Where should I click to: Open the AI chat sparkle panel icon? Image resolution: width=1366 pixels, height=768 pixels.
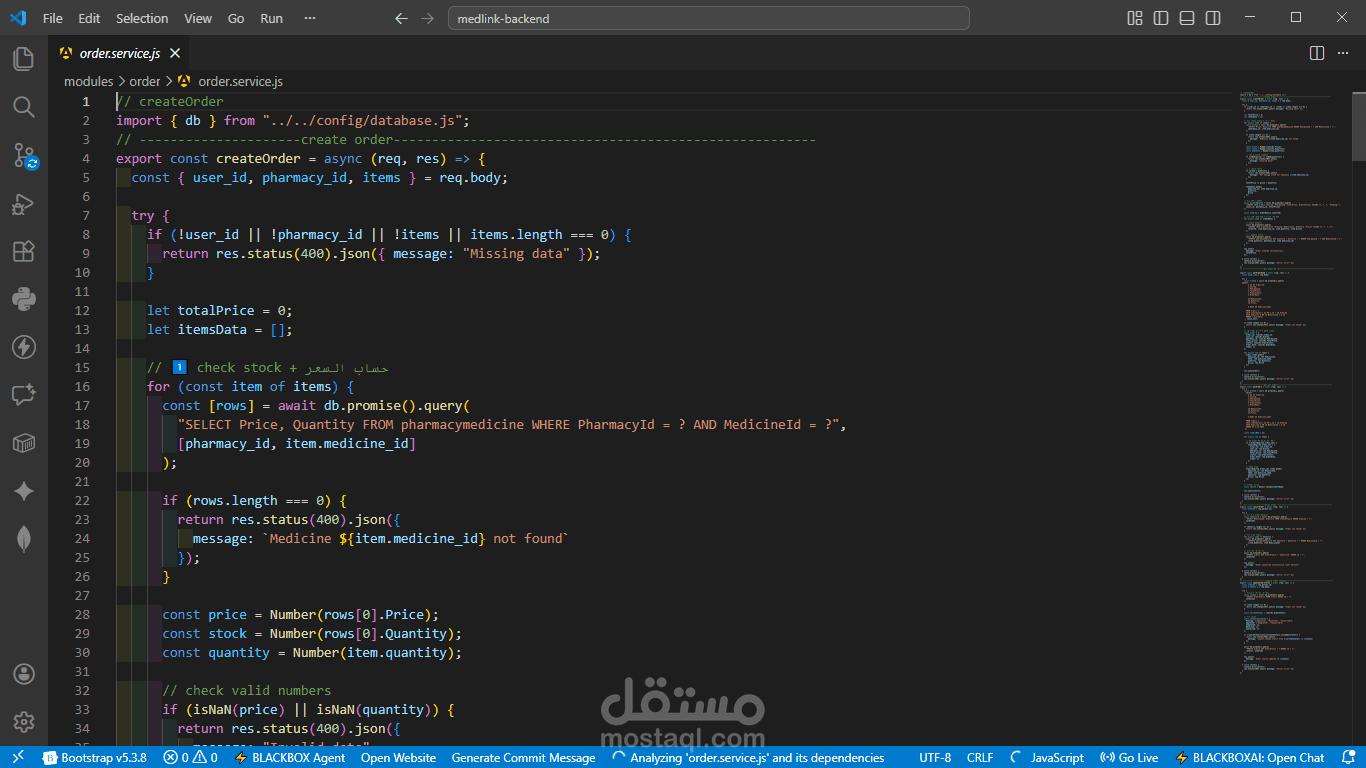pyautogui.click(x=24, y=395)
